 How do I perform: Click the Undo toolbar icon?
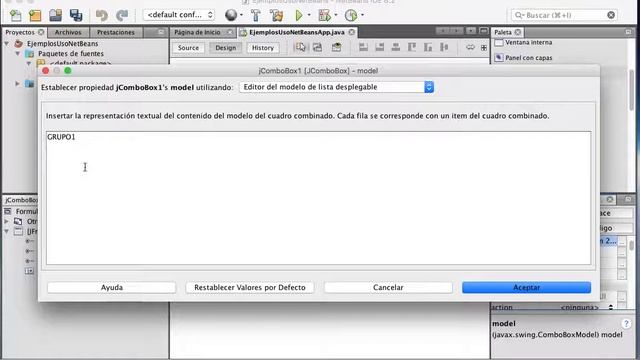[101, 15]
